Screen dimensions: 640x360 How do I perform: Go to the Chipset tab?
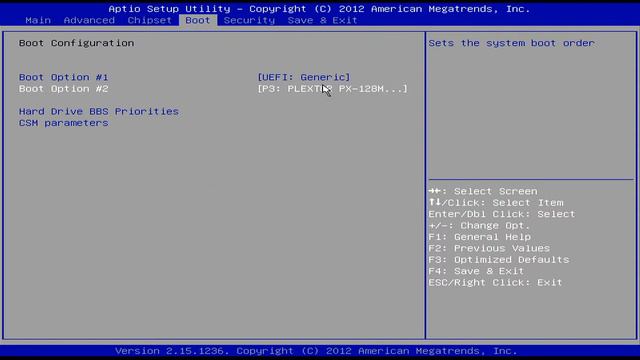click(149, 20)
